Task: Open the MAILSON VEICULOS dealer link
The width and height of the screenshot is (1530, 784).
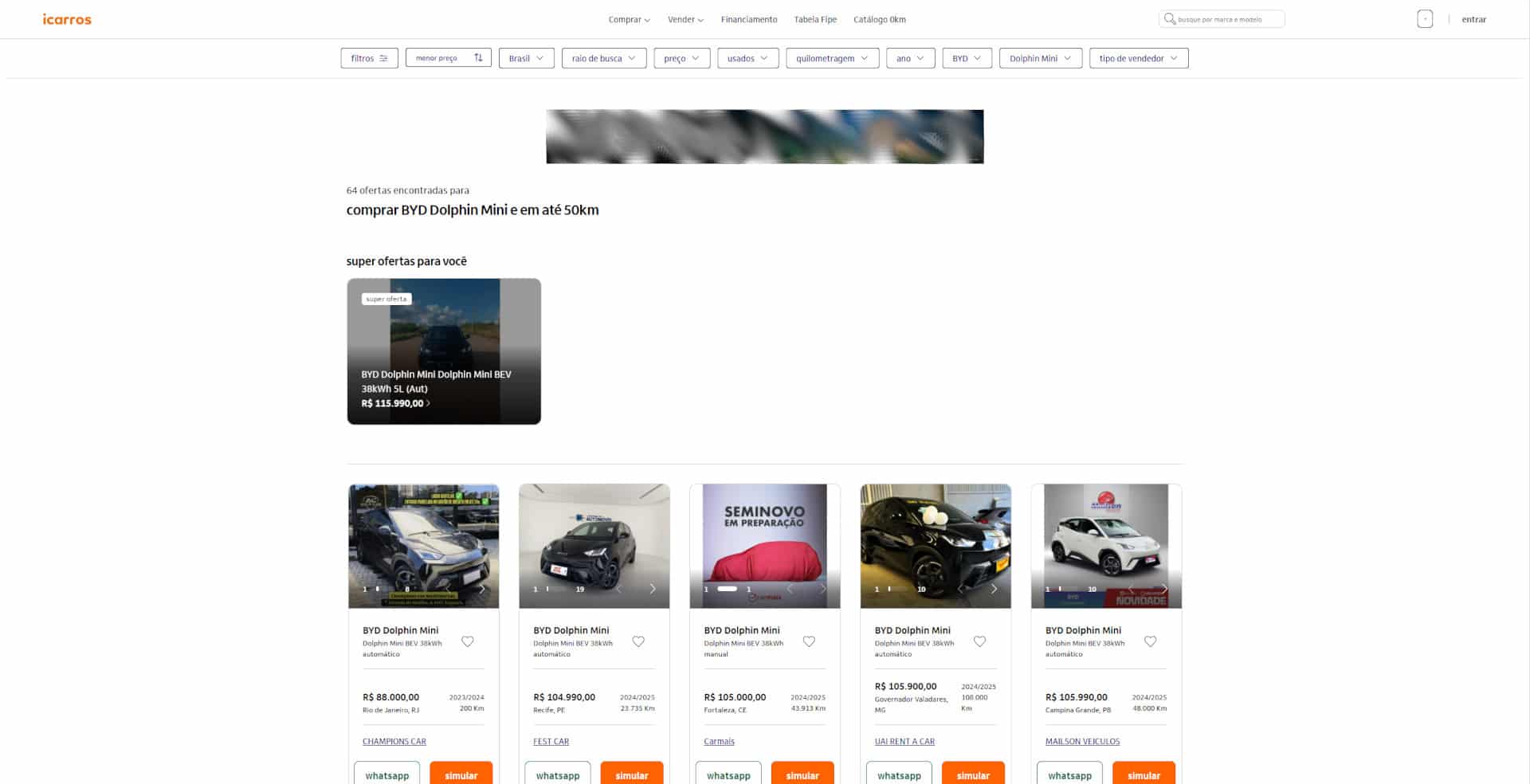Action: pyautogui.click(x=1082, y=741)
